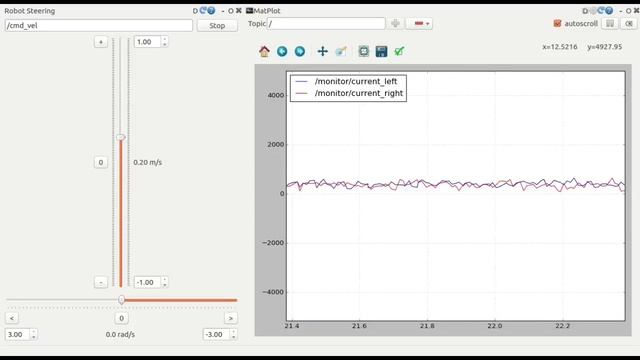Viewport: 640px width, 360px height.
Task: Reset angular speed with bottom 0 button
Action: pyautogui.click(x=121, y=318)
